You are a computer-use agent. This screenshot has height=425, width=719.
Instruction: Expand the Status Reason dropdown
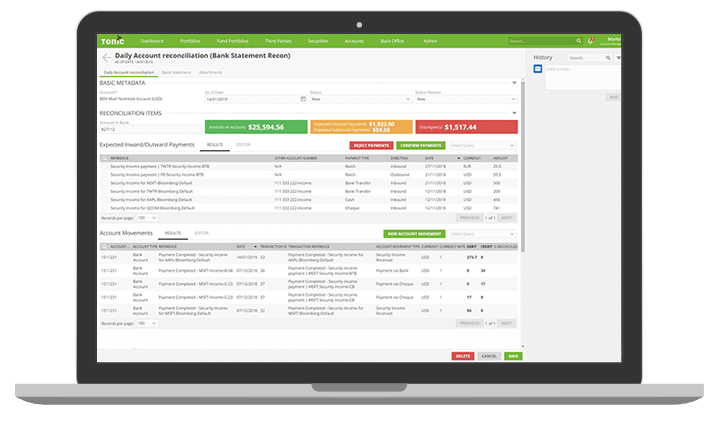coord(465,99)
